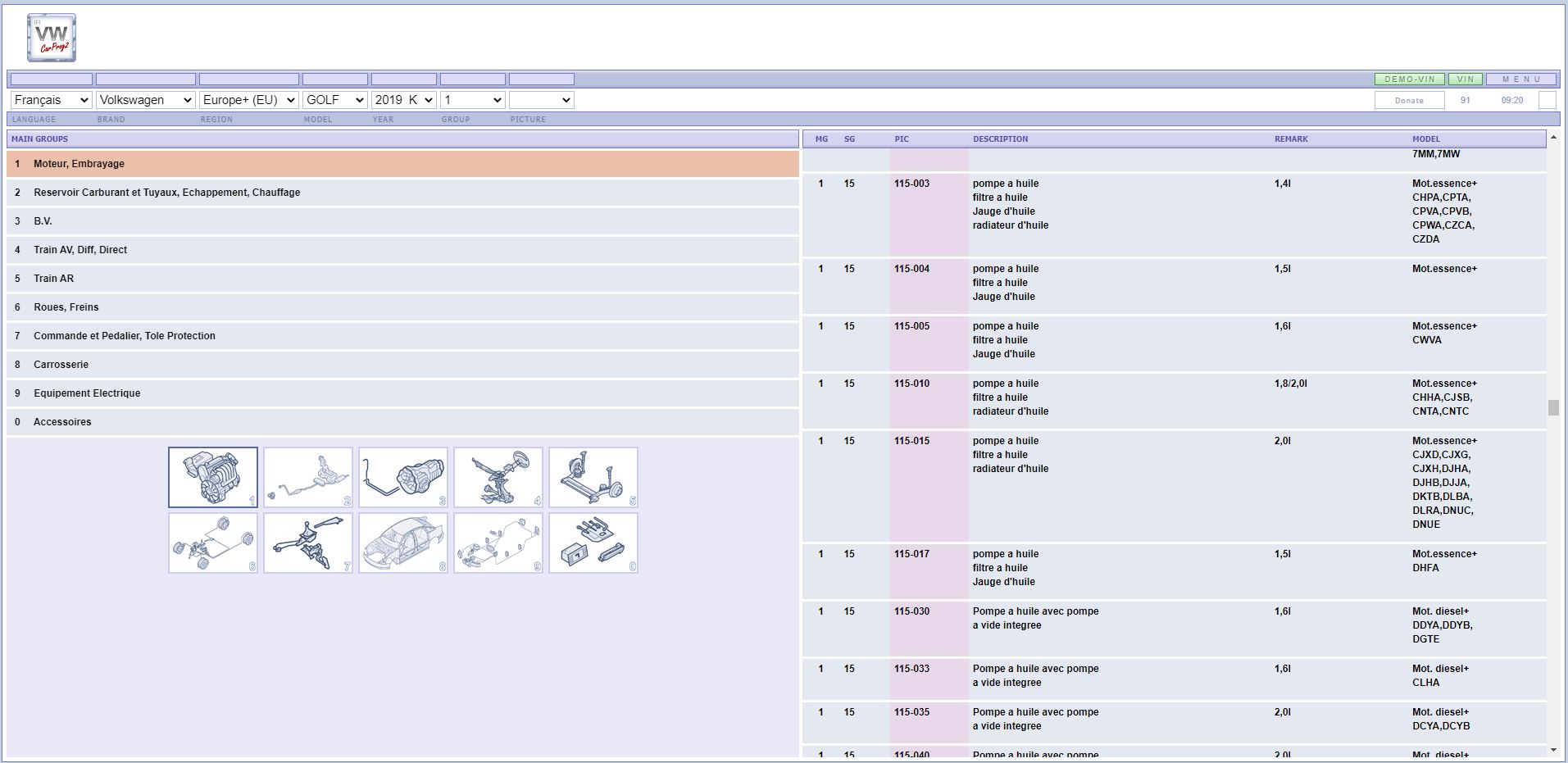The image size is (1568, 763).
Task: Click the DEMO-VIN button
Action: 1409,79
